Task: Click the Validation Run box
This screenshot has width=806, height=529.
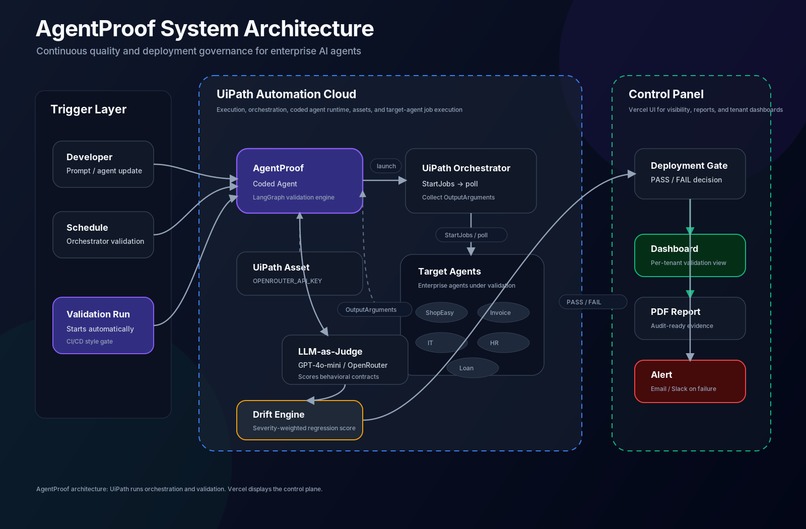Action: tap(103, 325)
